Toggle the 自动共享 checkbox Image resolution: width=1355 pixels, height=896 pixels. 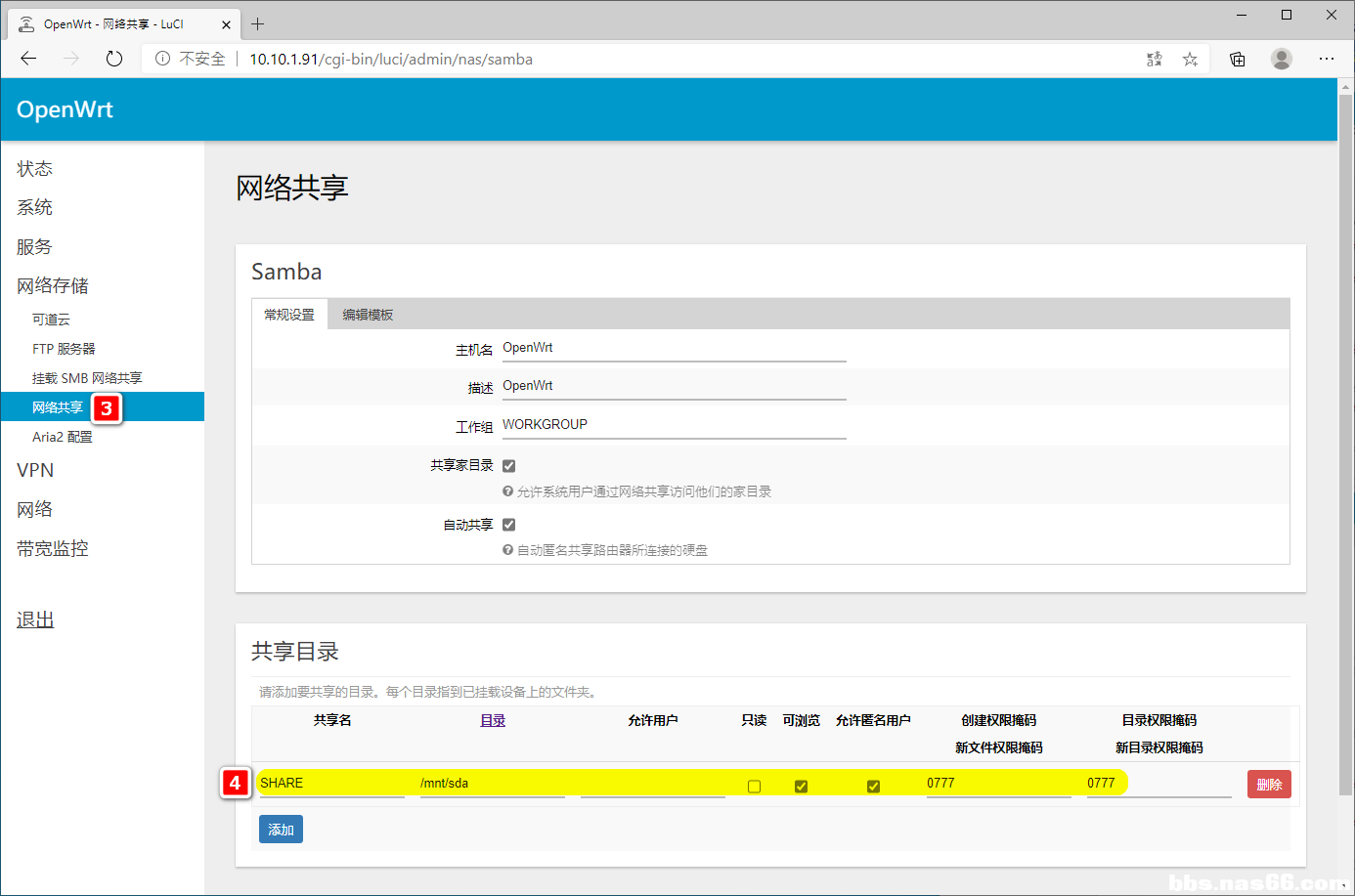tap(509, 525)
